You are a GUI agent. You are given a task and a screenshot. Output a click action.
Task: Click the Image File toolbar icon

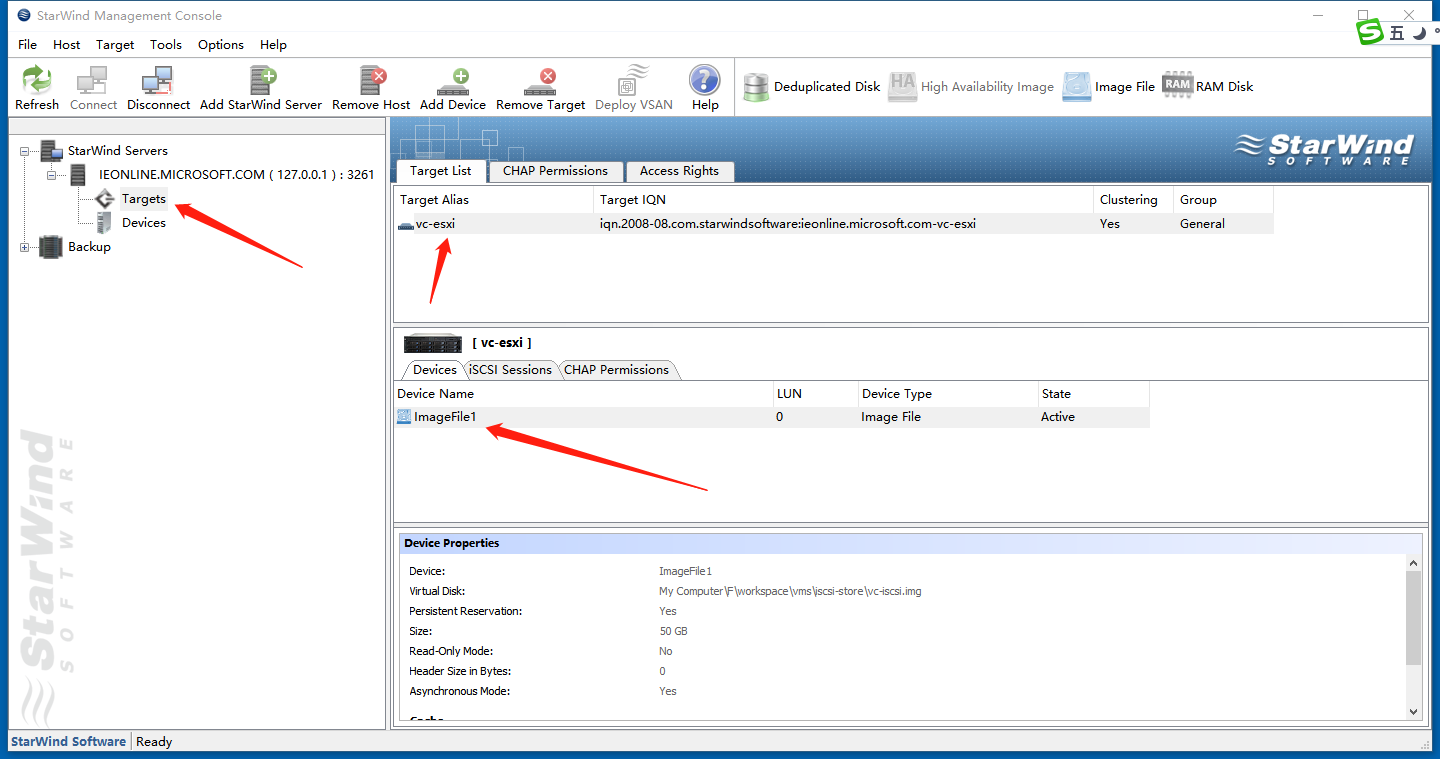pyautogui.click(x=1077, y=87)
